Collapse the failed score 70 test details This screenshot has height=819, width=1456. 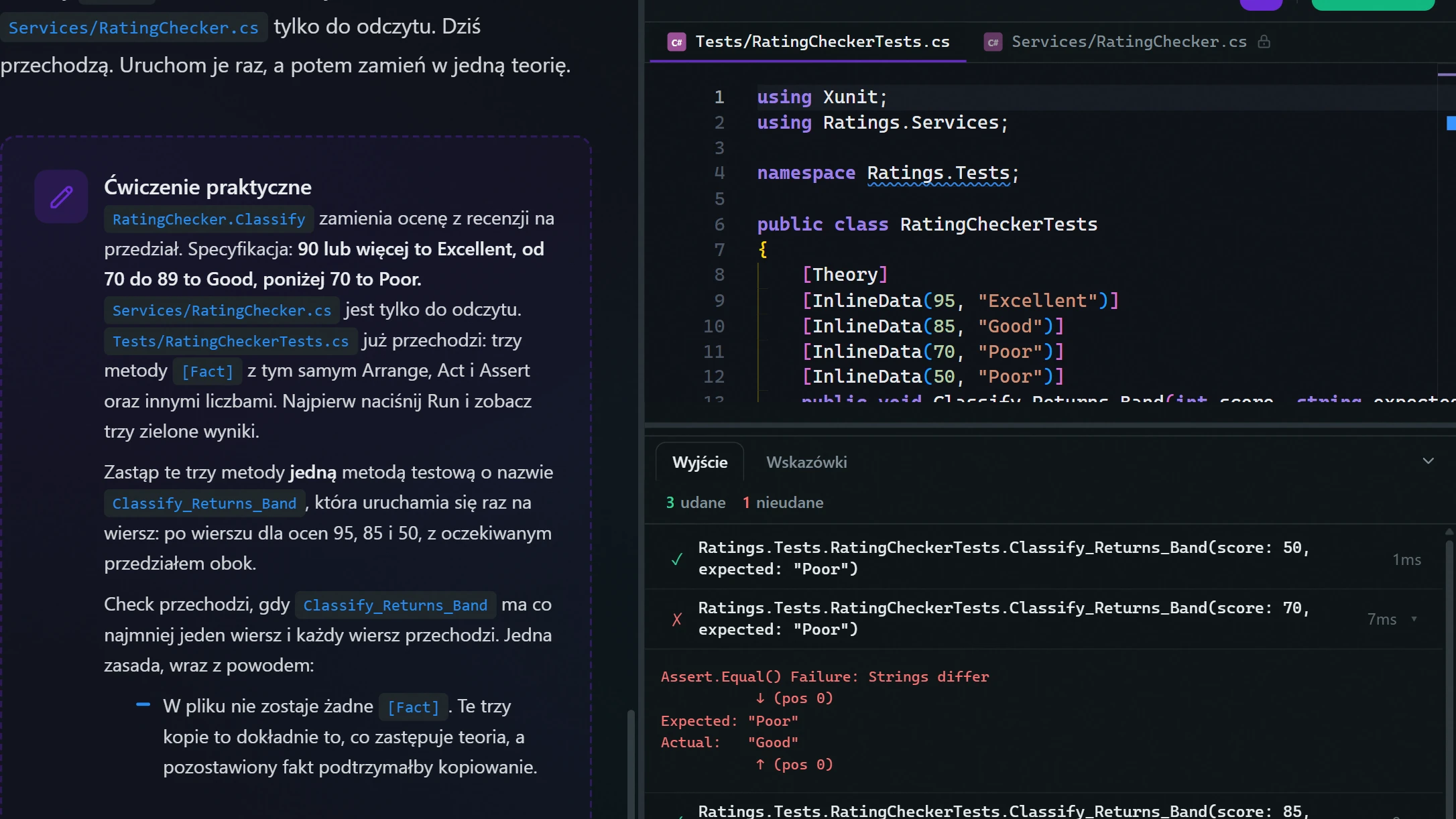pos(1414,619)
